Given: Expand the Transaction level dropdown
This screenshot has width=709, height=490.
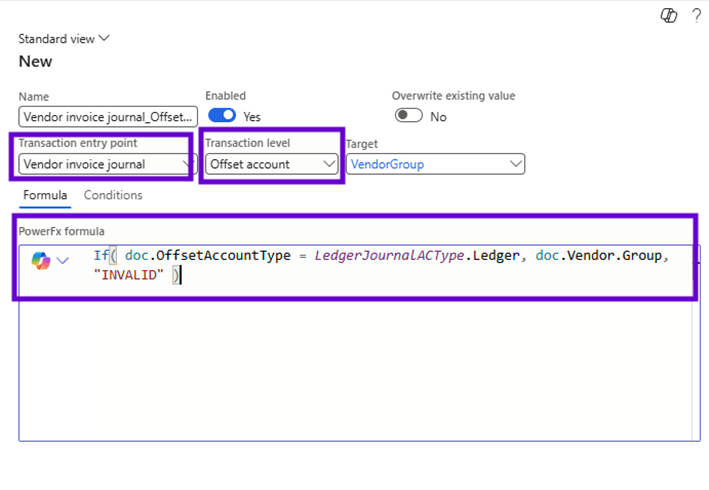Looking at the screenshot, I should (271, 164).
